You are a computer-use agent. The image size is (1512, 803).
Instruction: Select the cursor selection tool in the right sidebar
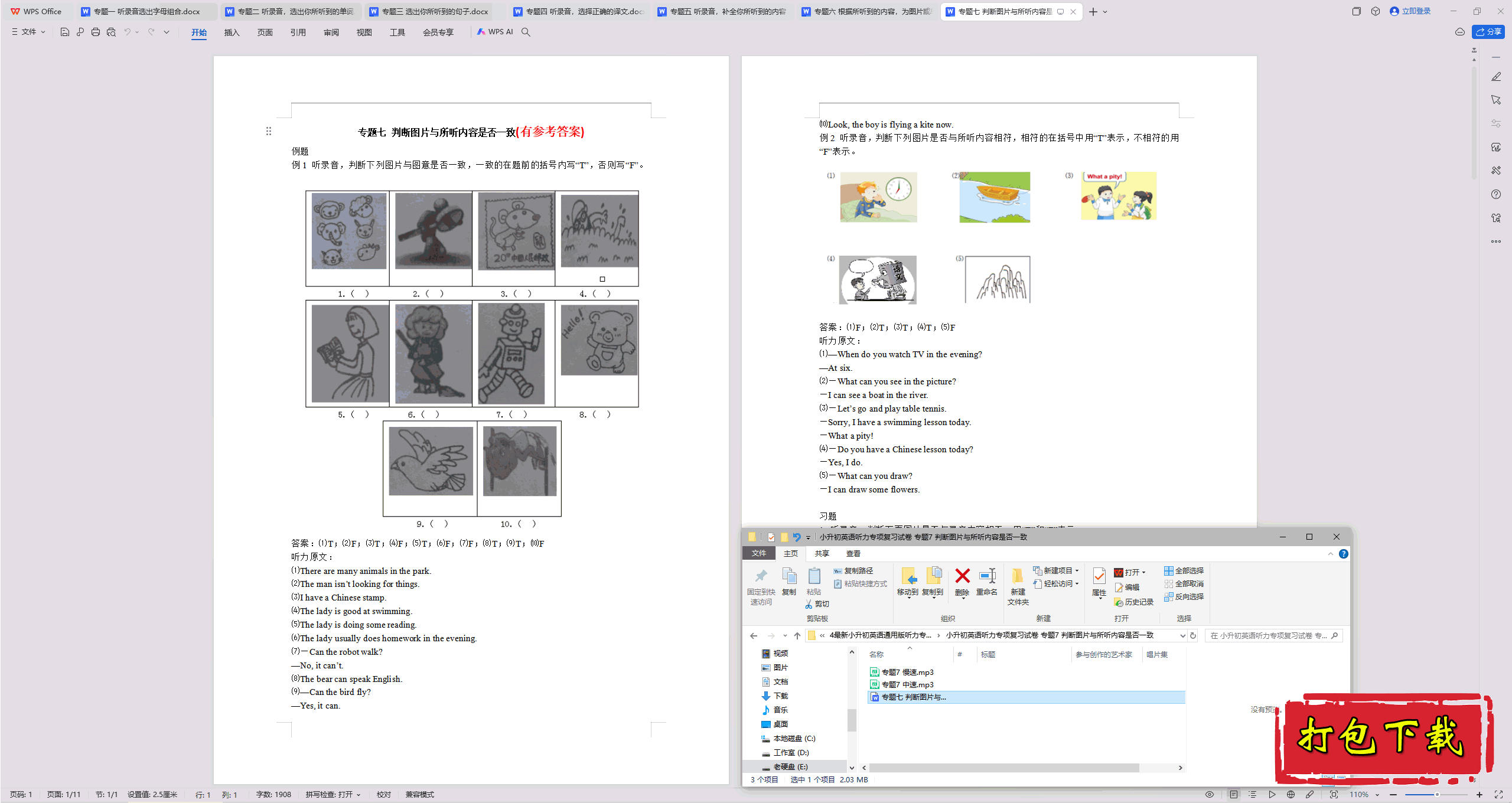[1495, 100]
